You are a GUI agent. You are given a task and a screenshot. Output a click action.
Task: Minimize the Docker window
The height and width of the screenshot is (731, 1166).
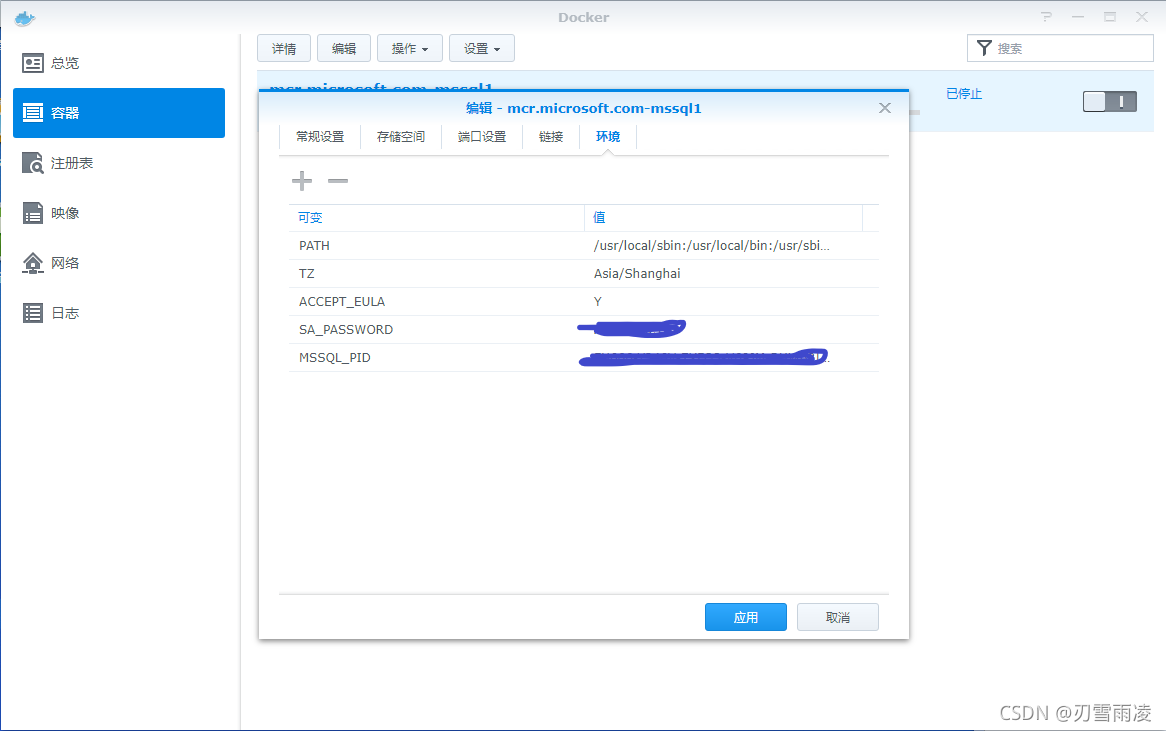(x=1078, y=17)
